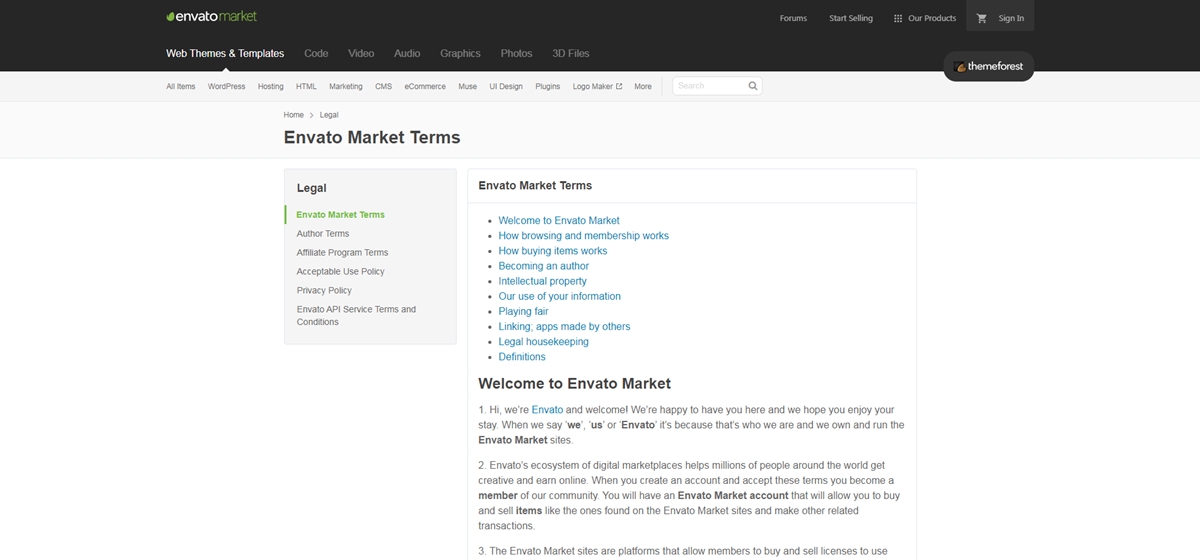Open the Hosting submenu item
Image resolution: width=1200 pixels, height=560 pixels.
(271, 86)
